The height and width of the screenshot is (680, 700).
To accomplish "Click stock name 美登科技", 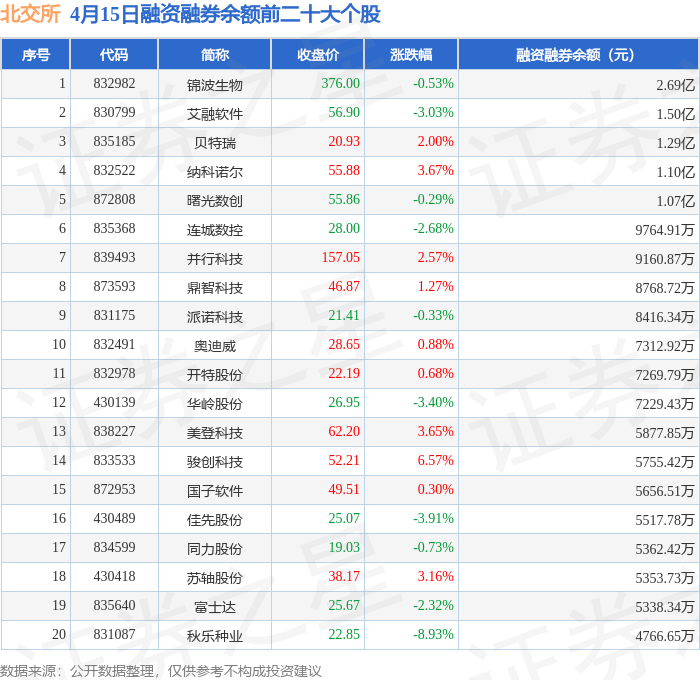I will (x=215, y=433).
